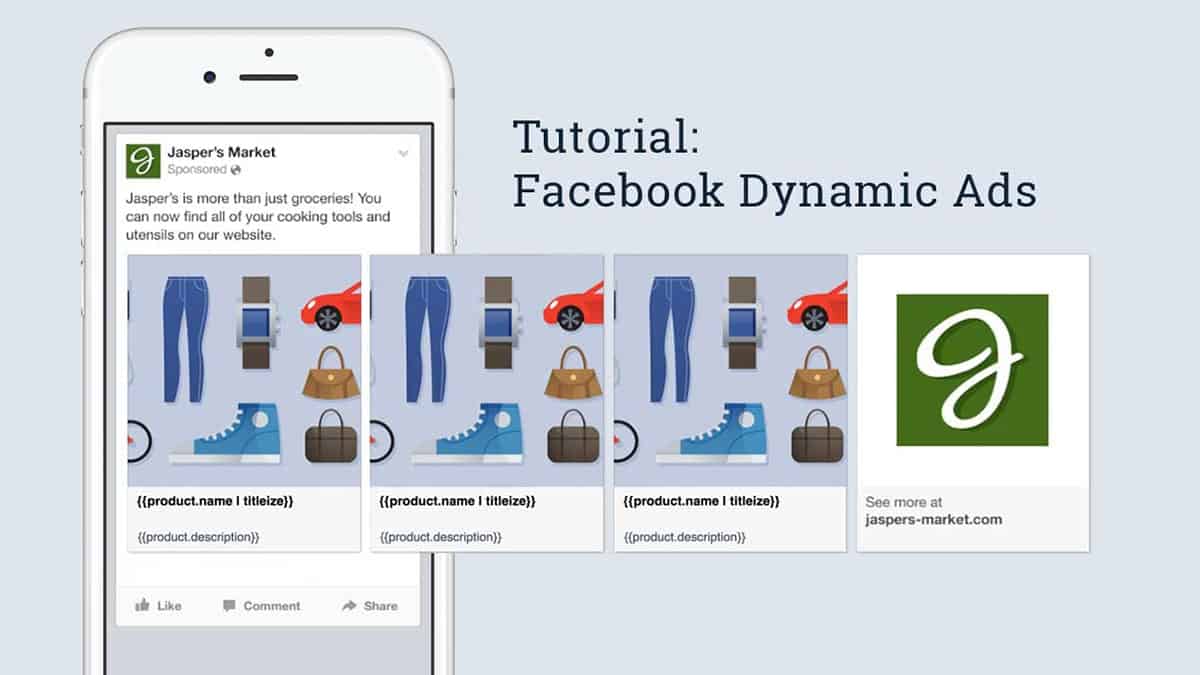This screenshot has height=675, width=1200.
Task: Open the post options dropdown chevron
Action: pyautogui.click(x=403, y=154)
